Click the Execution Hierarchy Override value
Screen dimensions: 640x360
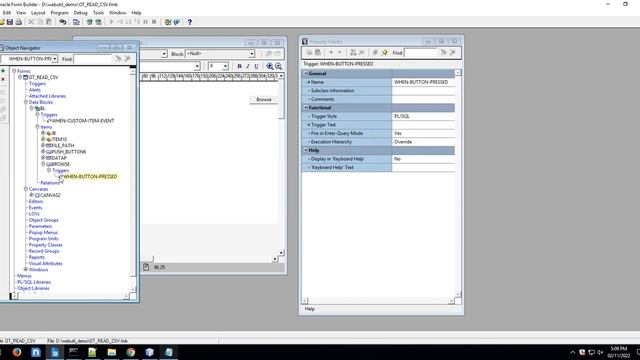[423, 142]
